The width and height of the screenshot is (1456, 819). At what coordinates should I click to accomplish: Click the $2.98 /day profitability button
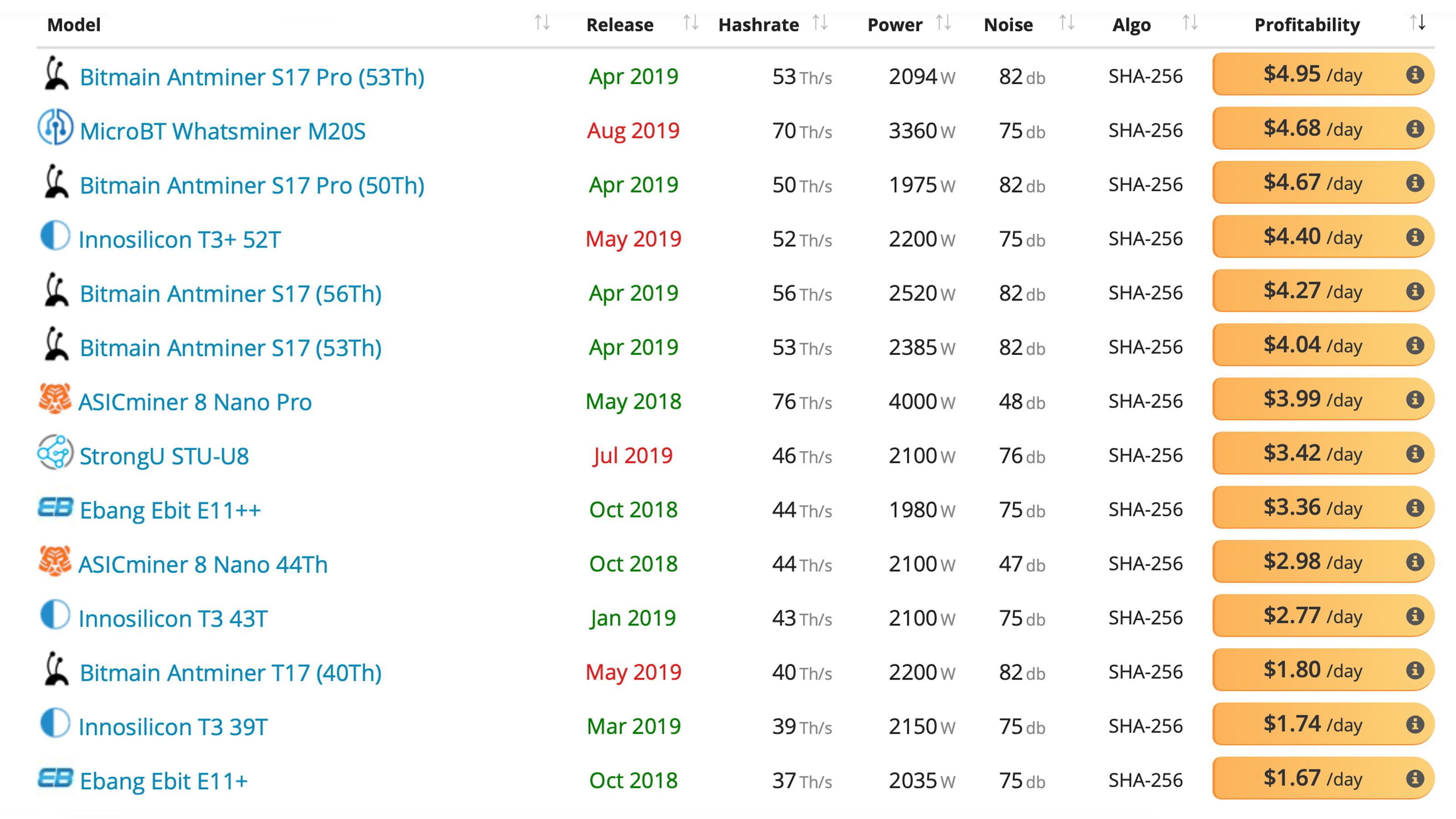[1323, 562]
